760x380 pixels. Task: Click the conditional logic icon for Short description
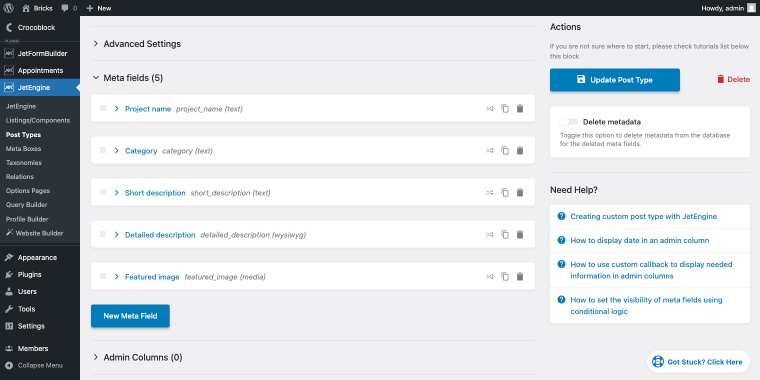[490, 192]
